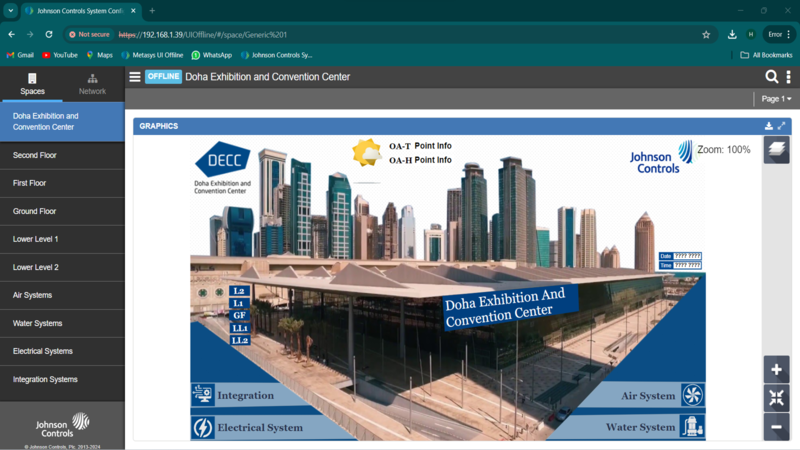Open the WhatsApp bookmark
Screen dimensions: 800x450
click(211, 55)
